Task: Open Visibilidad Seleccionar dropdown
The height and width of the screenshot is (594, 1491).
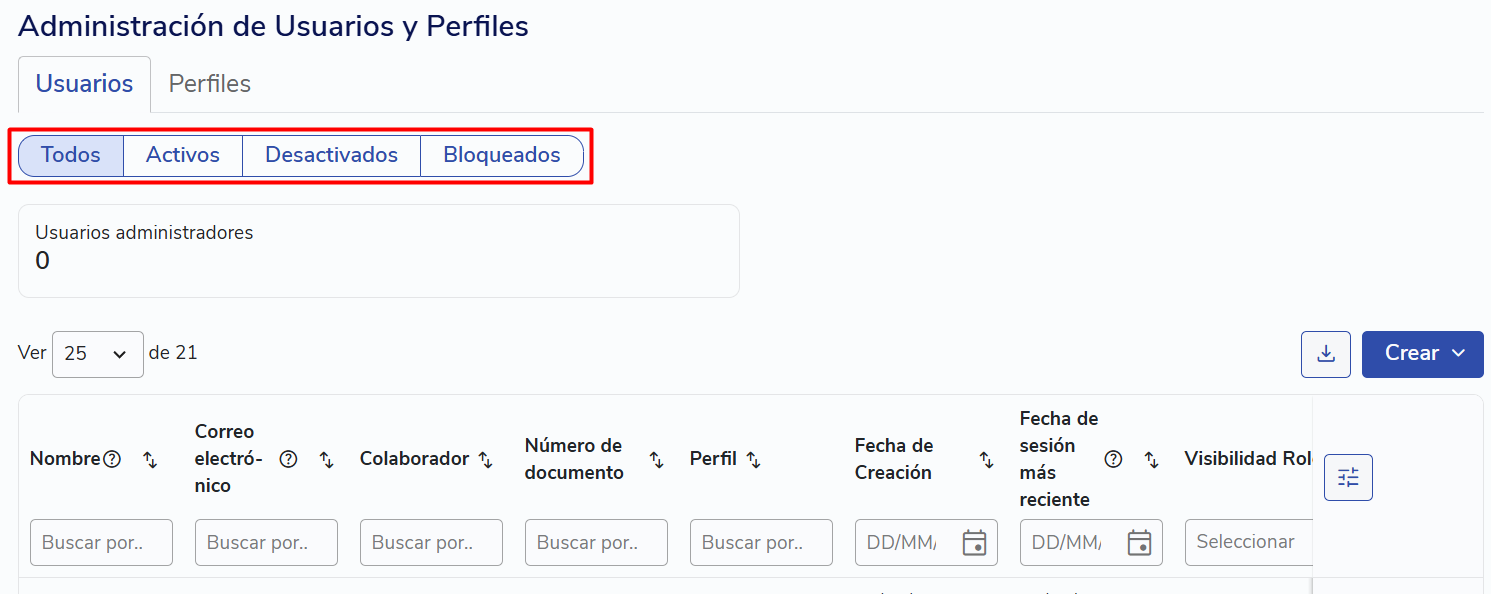Action: (x=1248, y=542)
